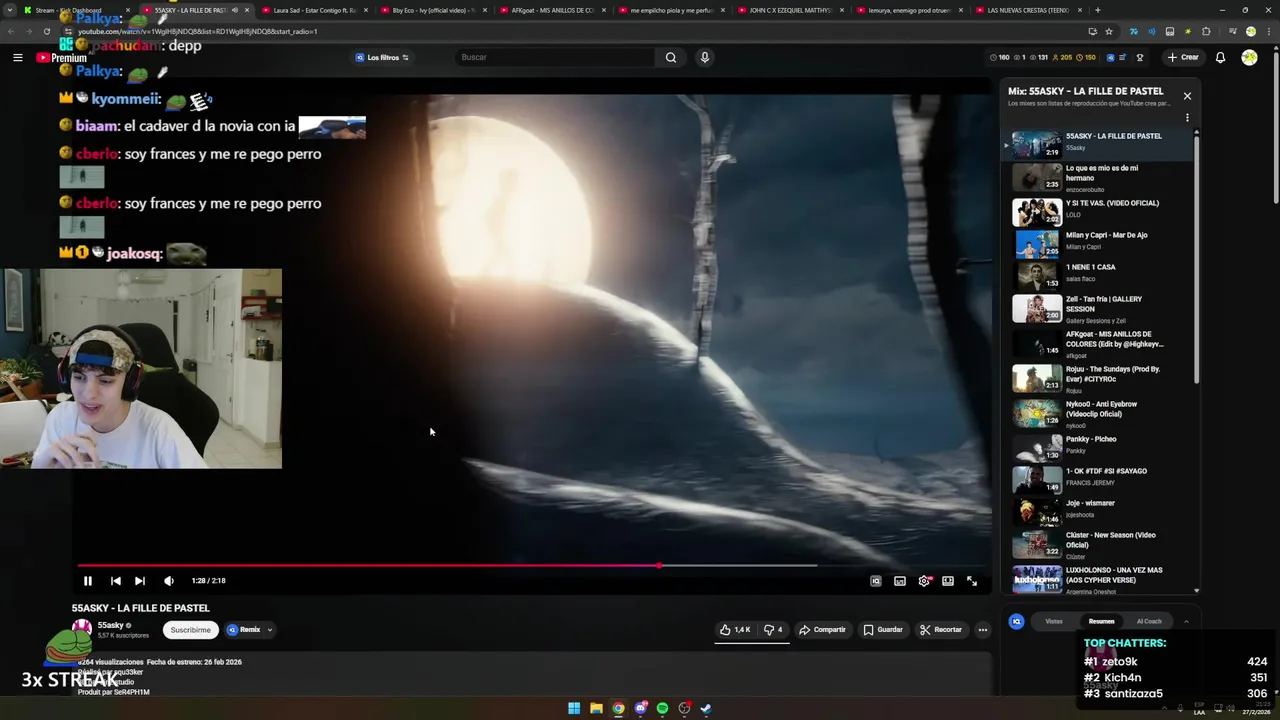Bookmark this page with star icon
The image size is (1280, 720).
pyautogui.click(x=1109, y=31)
